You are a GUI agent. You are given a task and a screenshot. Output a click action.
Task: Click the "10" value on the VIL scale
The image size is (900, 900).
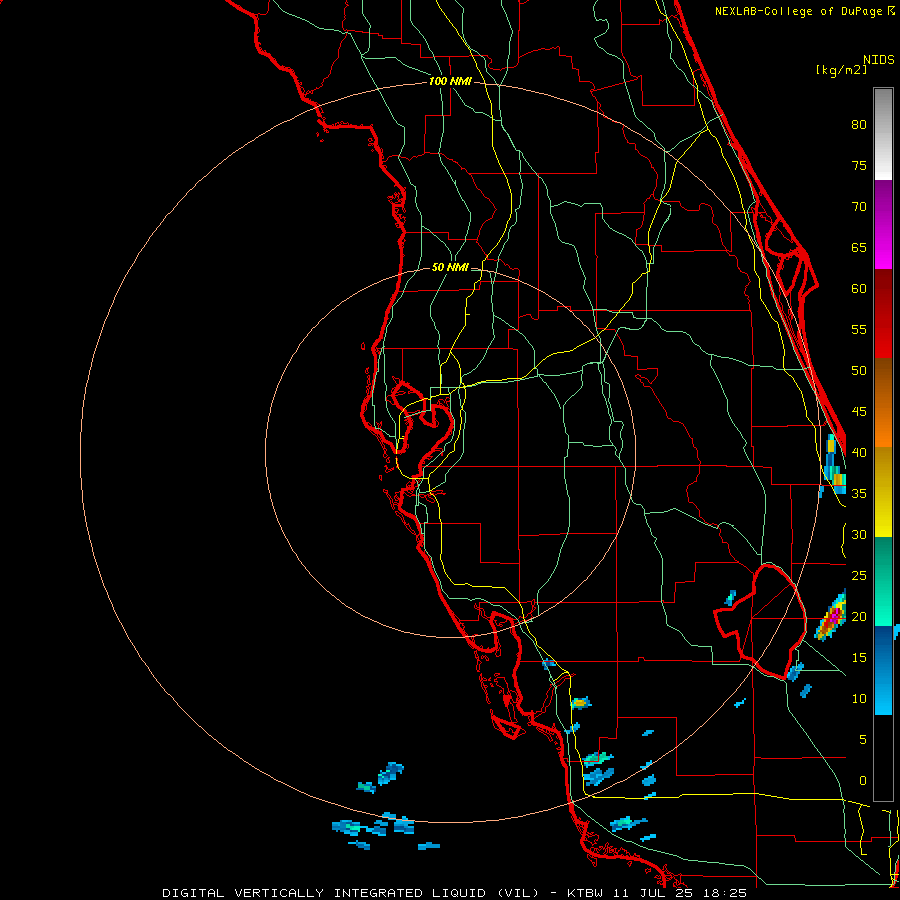coord(859,699)
